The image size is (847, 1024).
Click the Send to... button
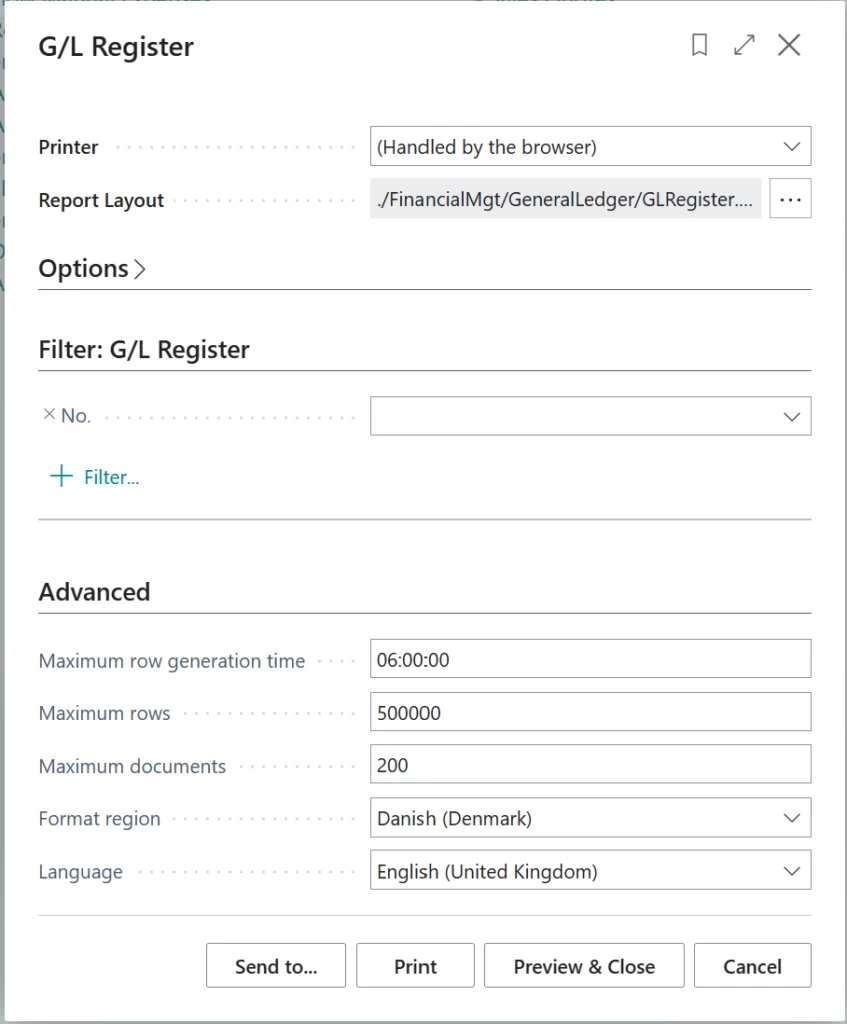click(x=276, y=965)
